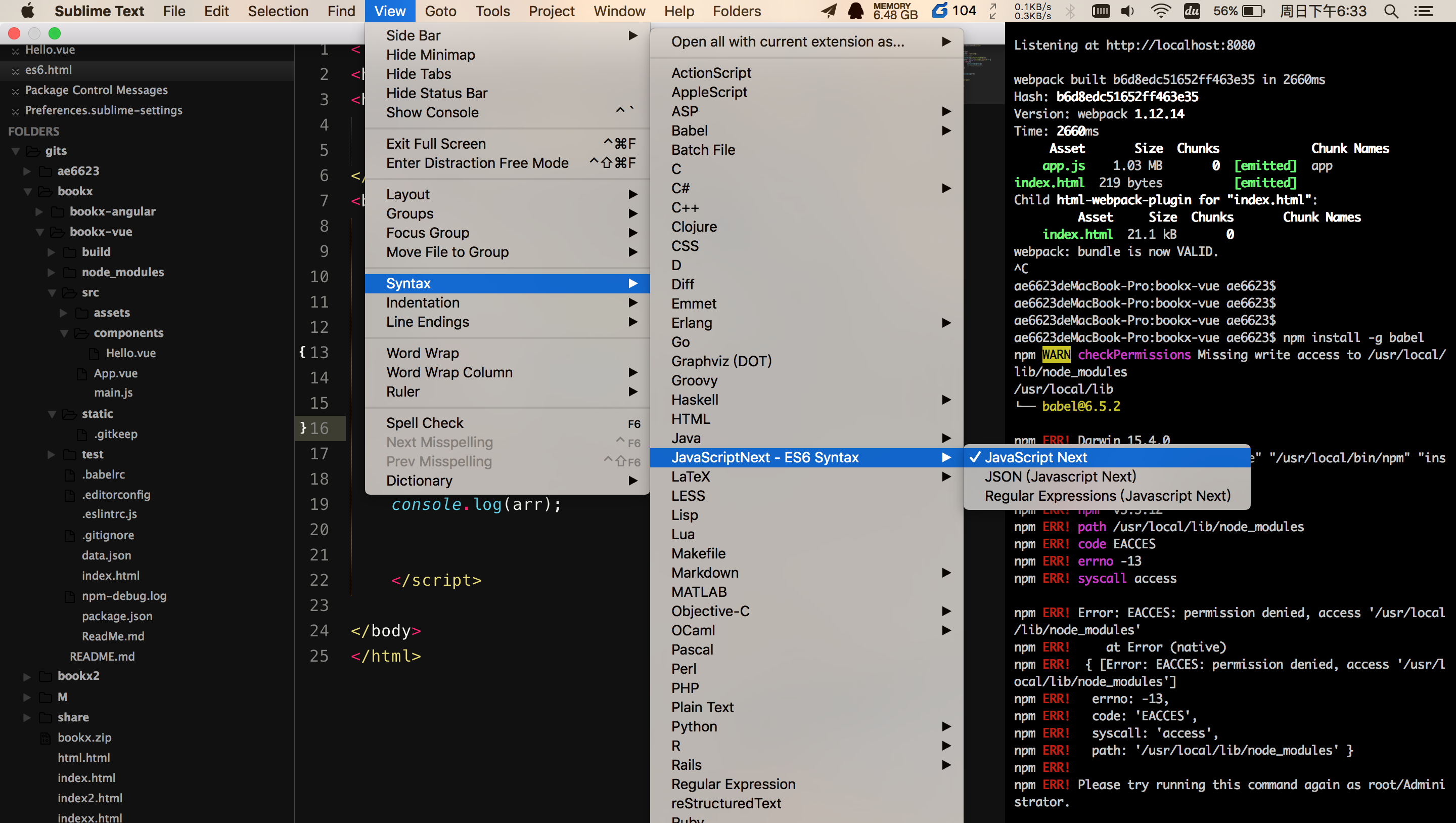The width and height of the screenshot is (1456, 823).
Task: Choose Exit Full Screen
Action: [x=507, y=144]
